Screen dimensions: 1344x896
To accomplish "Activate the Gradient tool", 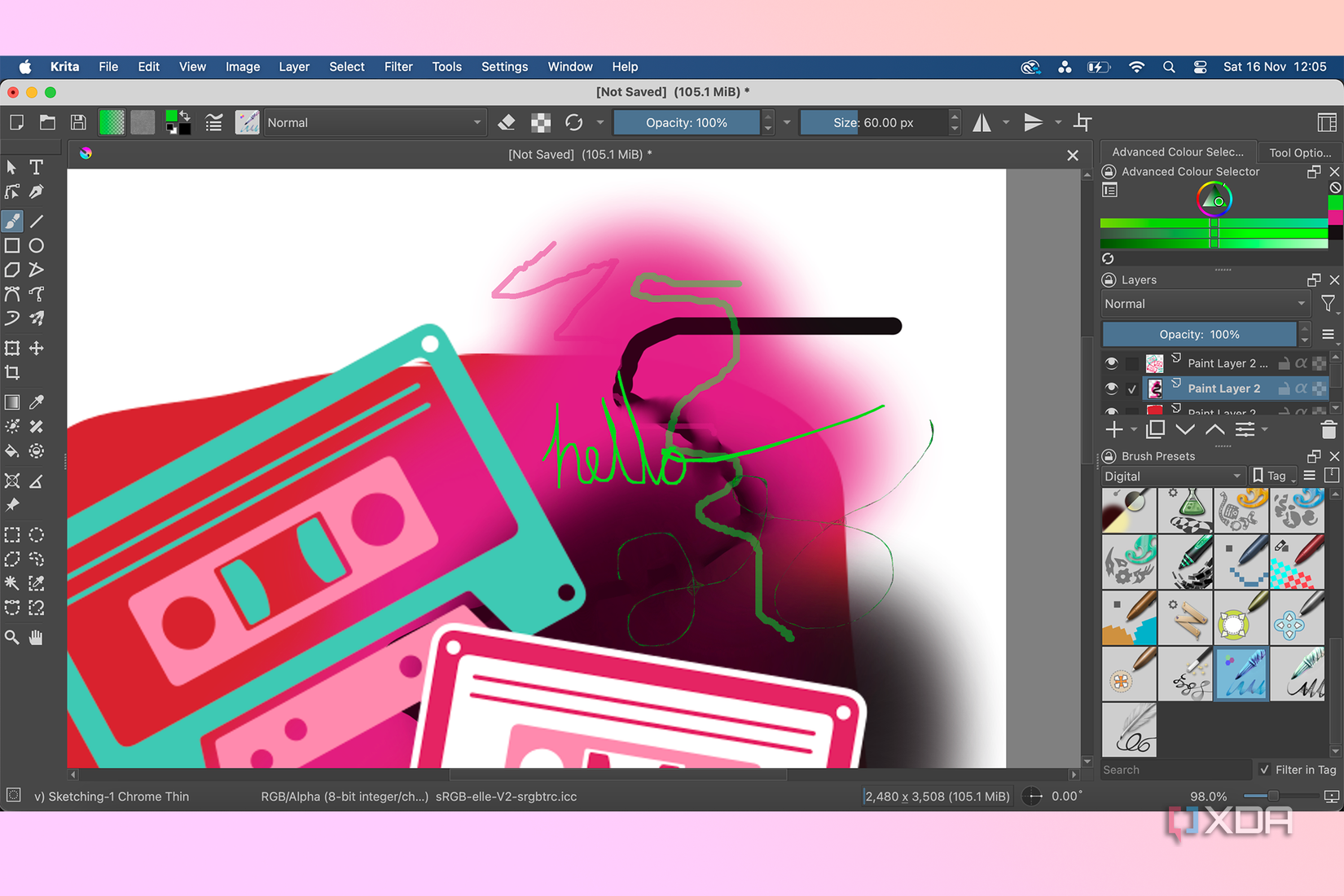I will coord(12,402).
